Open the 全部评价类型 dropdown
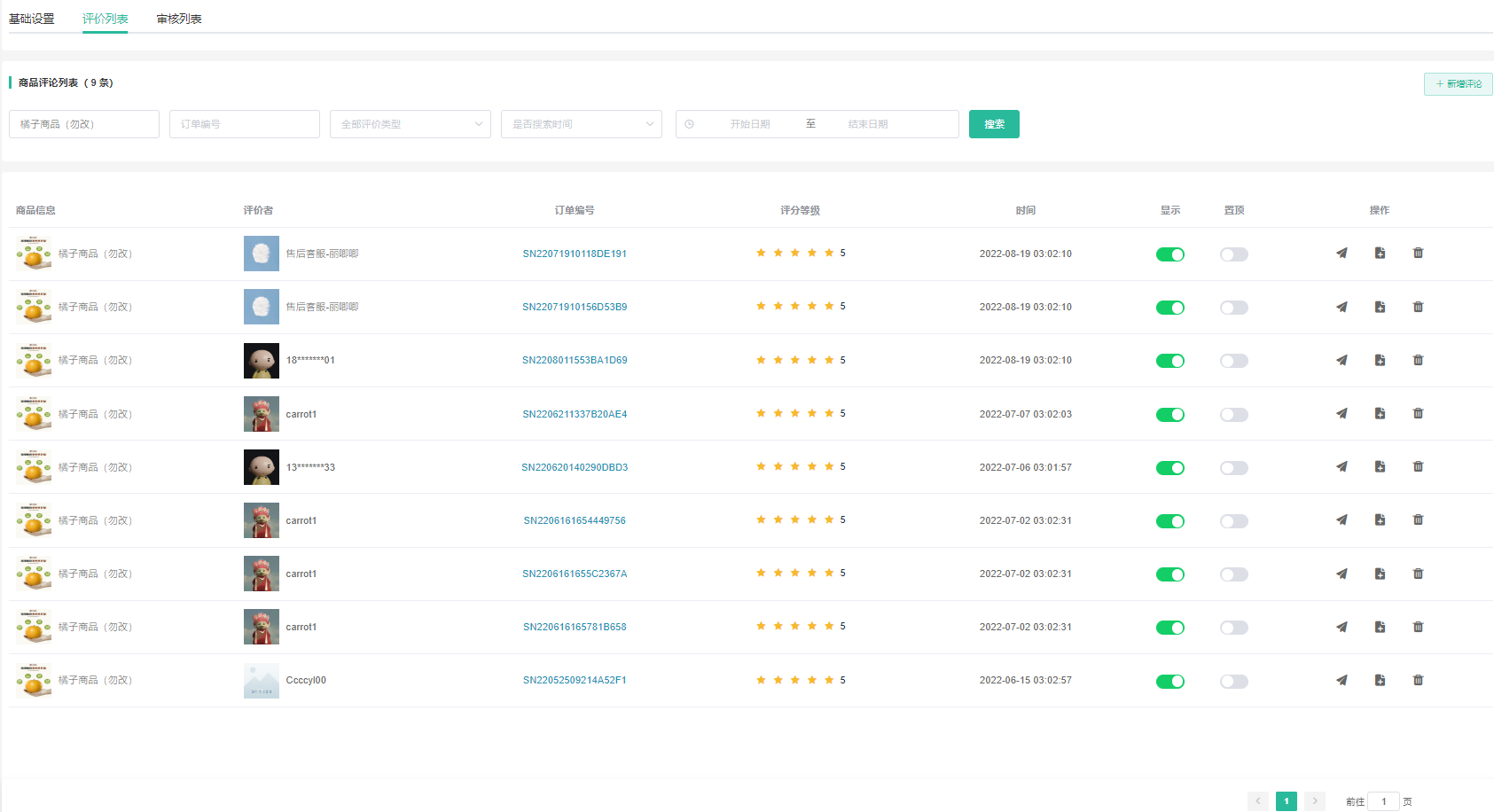The width and height of the screenshot is (1494, 812). 411,124
